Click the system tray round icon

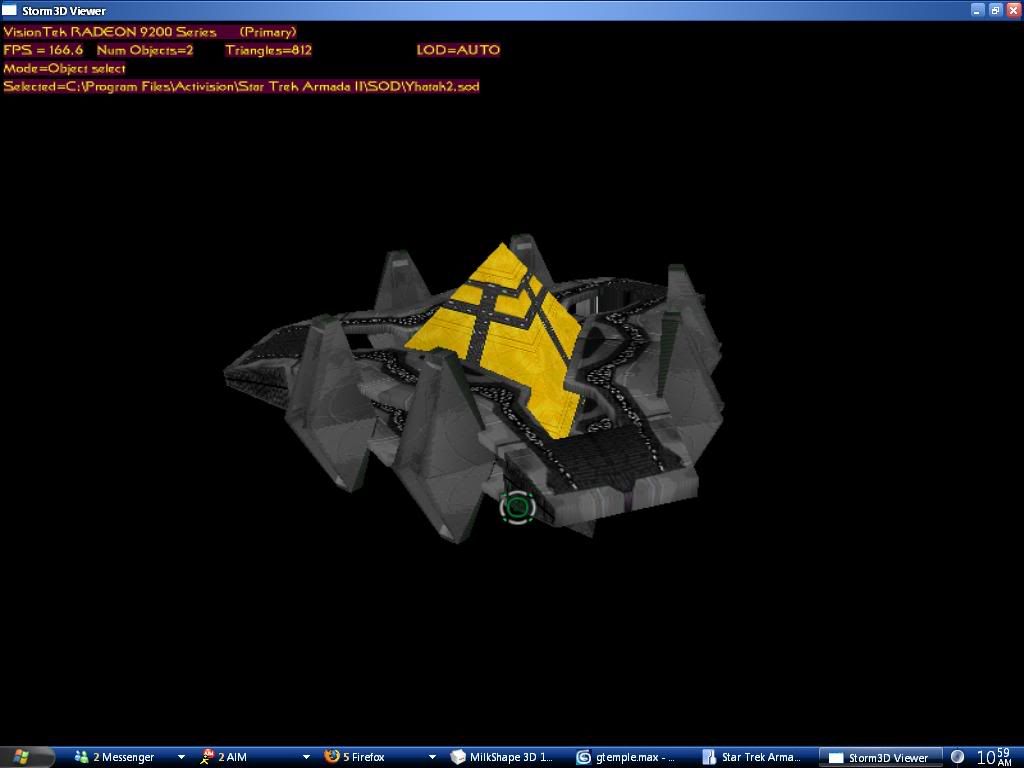tap(957, 756)
